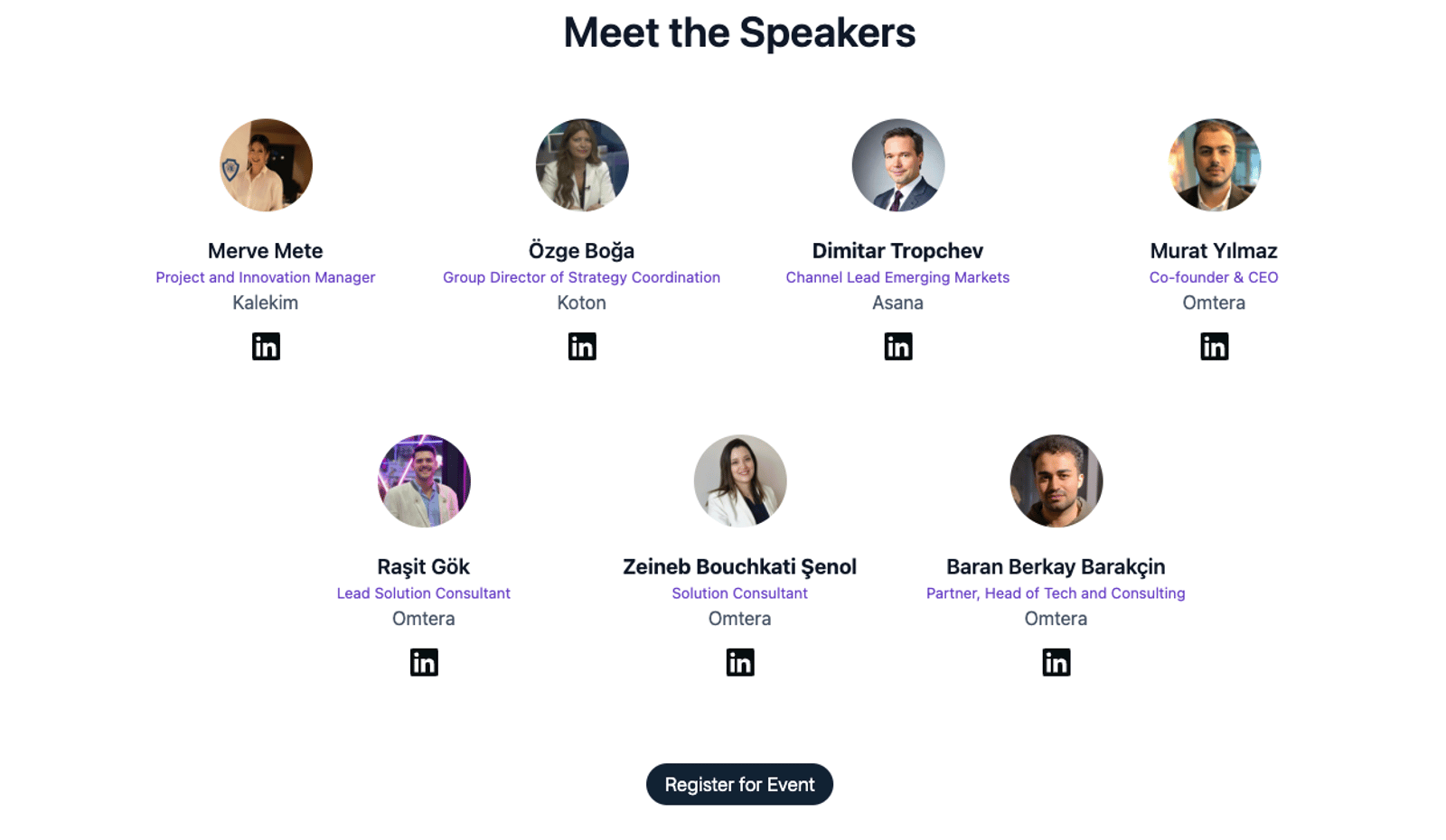The height and width of the screenshot is (840, 1446).
Task: Select Raşit Gök's profile photo
Action: click(424, 481)
